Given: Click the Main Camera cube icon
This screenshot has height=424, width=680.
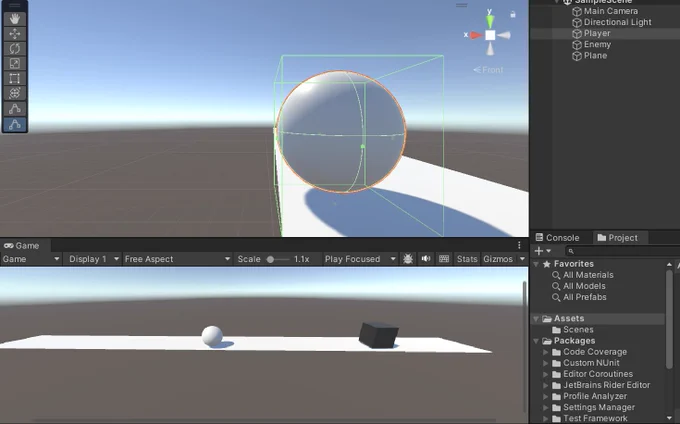Looking at the screenshot, I should click(x=577, y=11).
